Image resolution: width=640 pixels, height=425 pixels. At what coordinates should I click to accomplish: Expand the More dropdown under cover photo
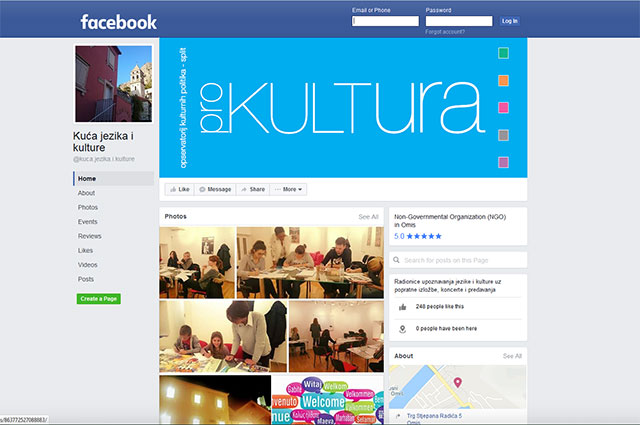(290, 189)
